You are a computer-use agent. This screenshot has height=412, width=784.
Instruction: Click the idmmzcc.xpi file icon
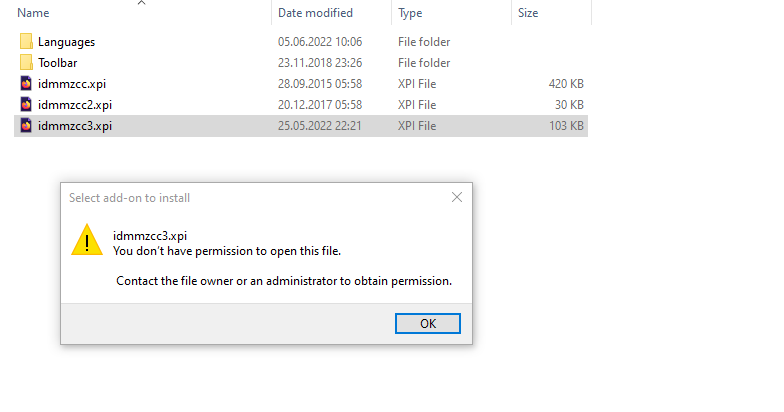(x=26, y=84)
